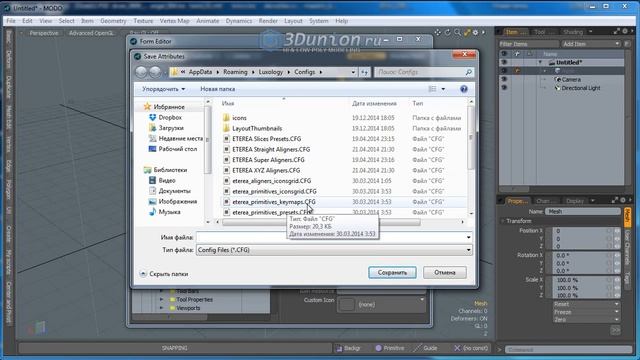Toggle visibility eye for the Mesh row
The image size is (640, 360).
tap(504, 71)
